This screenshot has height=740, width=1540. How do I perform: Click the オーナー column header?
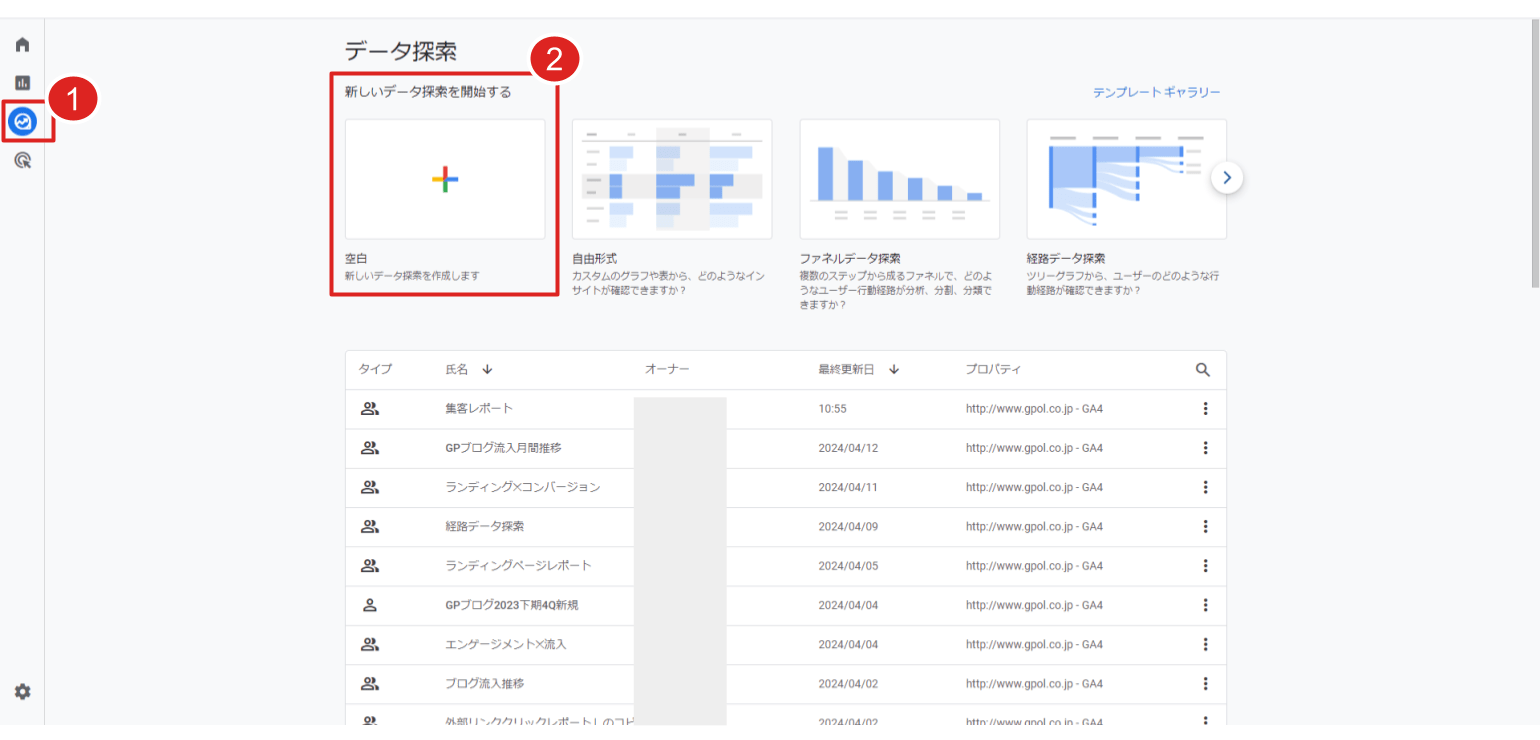pos(667,370)
